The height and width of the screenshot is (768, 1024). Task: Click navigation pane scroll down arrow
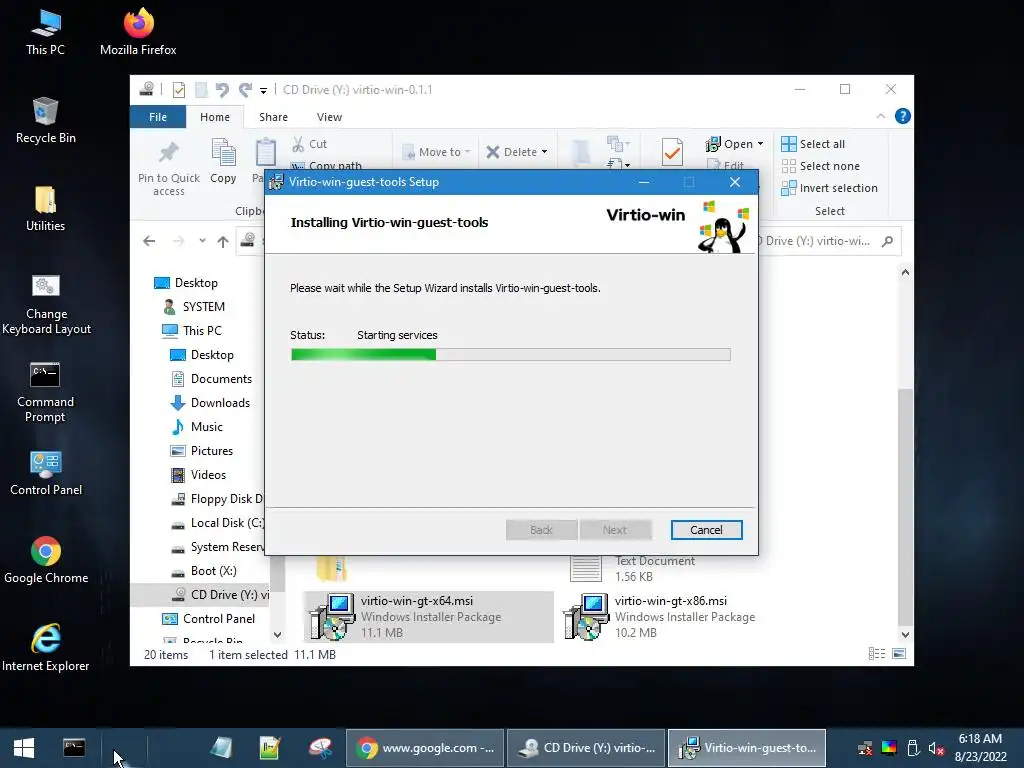click(278, 634)
